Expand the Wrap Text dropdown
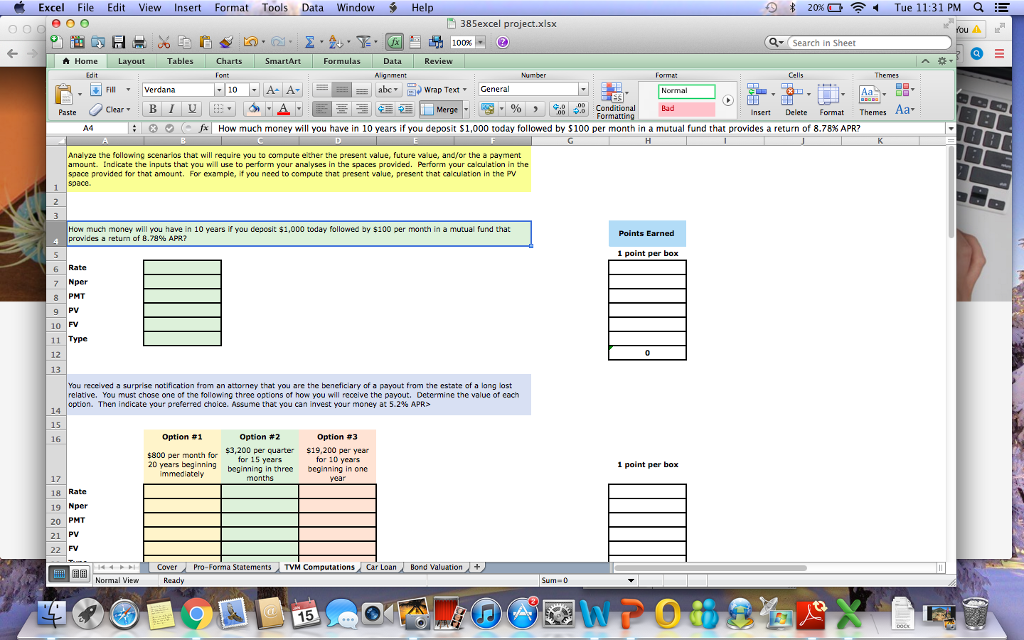Viewport: 1024px width, 640px height. click(x=464, y=90)
